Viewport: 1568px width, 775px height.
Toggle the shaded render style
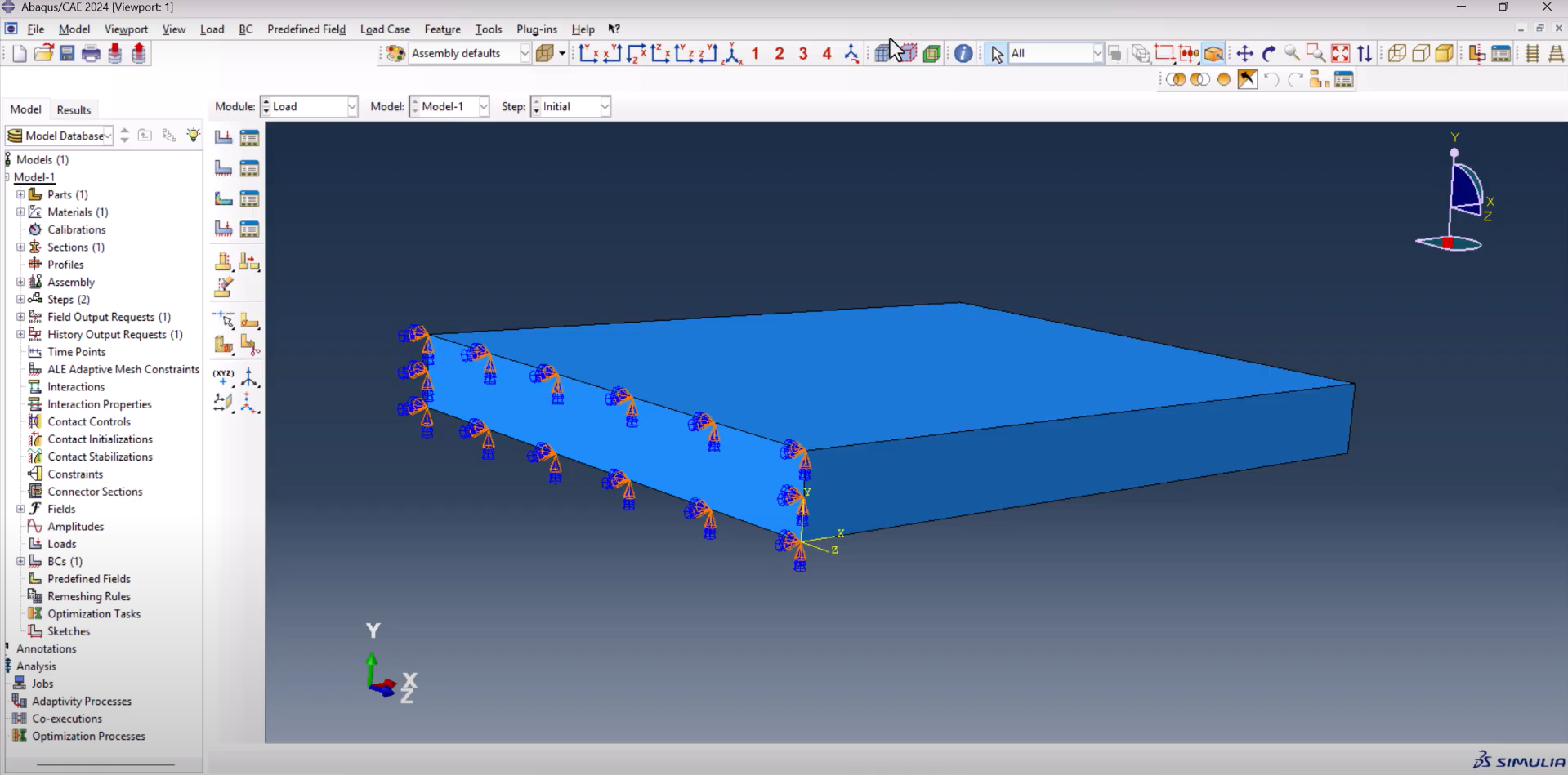1445,54
